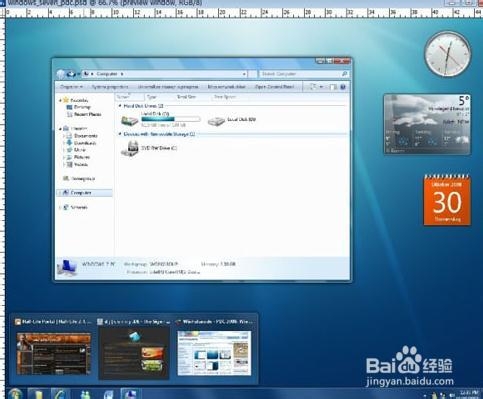Image resolution: width=483 pixels, height=399 pixels.
Task: Refresh the Computer folder view
Action: point(253,74)
